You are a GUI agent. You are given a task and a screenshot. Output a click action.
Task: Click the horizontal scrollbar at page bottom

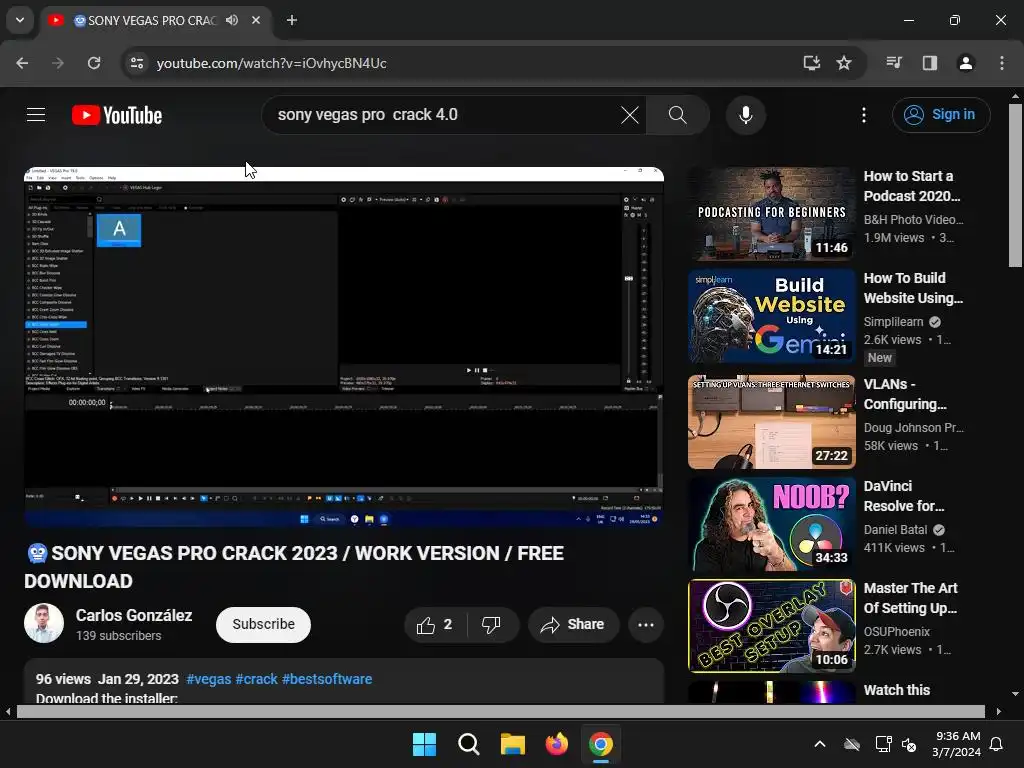500,711
